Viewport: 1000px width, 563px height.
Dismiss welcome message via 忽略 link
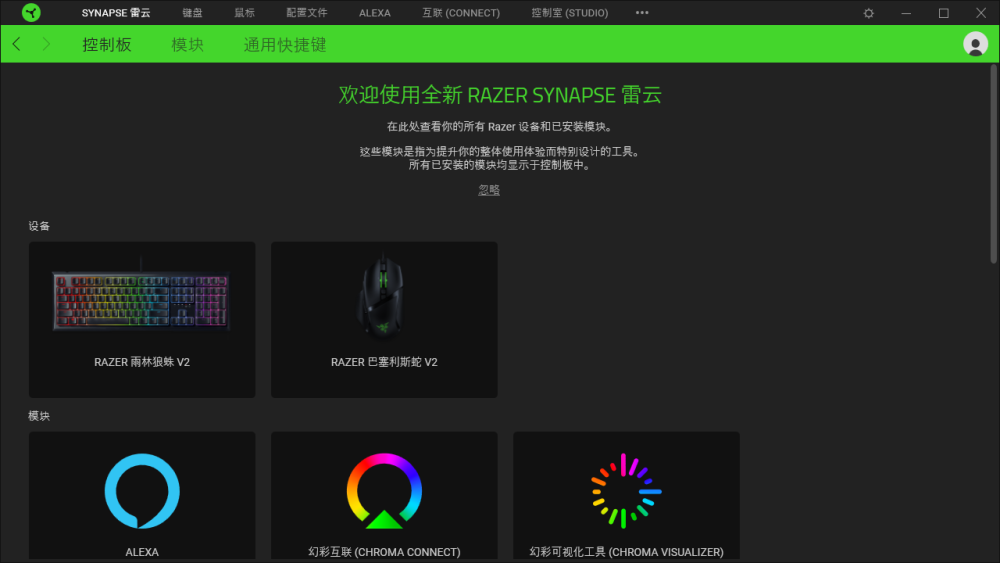click(x=489, y=189)
